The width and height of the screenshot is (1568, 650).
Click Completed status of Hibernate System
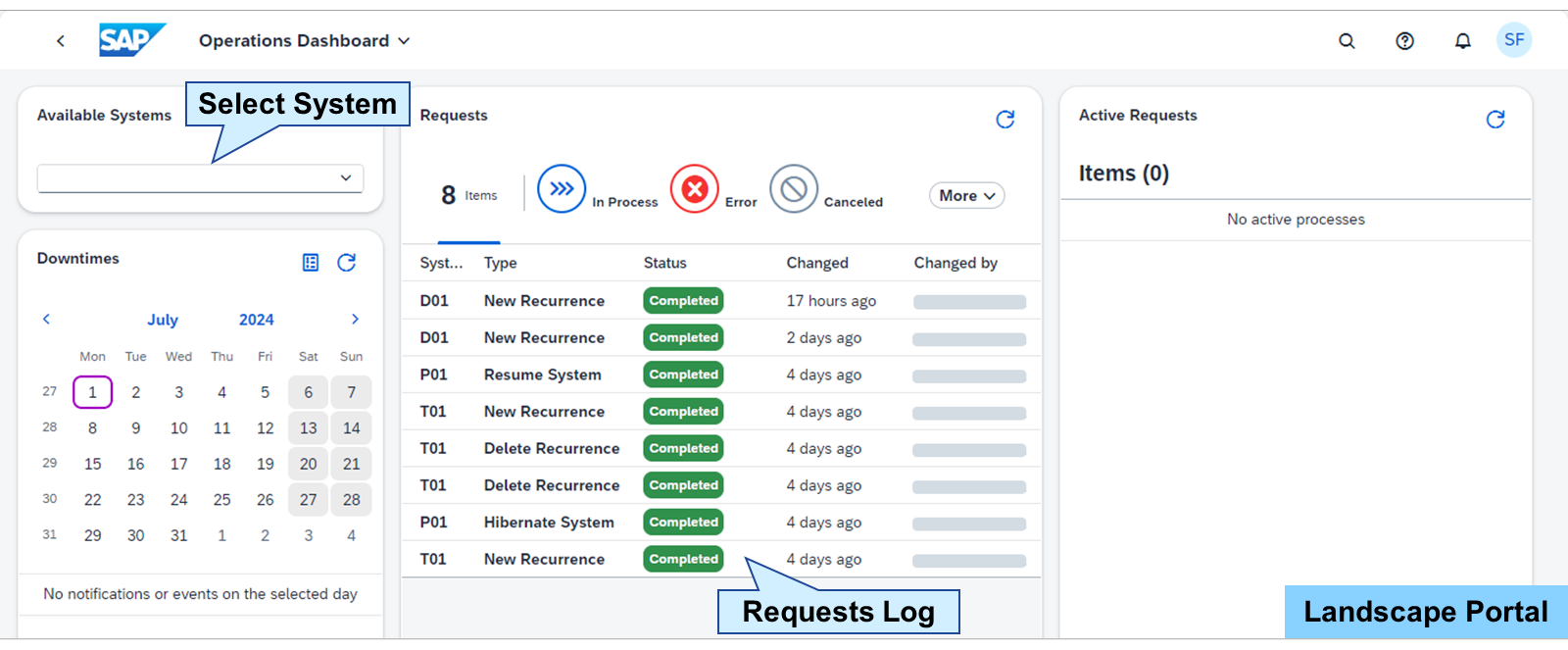tap(683, 523)
